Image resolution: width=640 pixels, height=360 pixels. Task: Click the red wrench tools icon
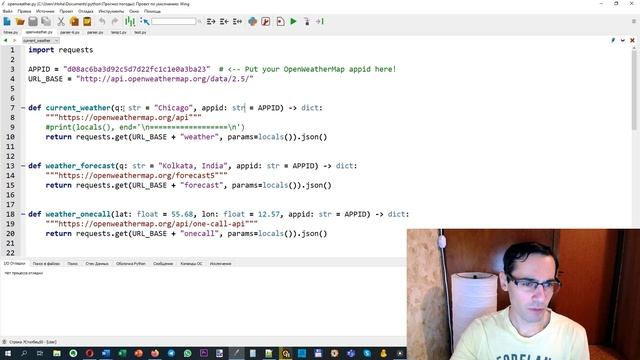tap(266, 21)
